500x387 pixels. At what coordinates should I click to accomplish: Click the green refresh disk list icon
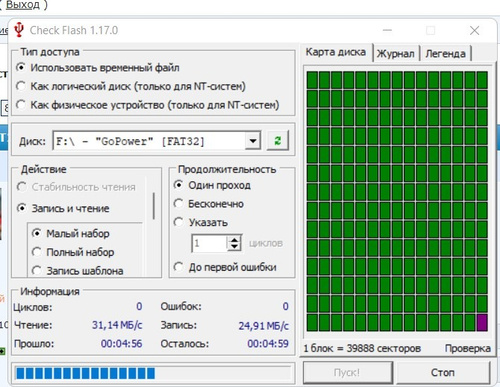click(278, 141)
